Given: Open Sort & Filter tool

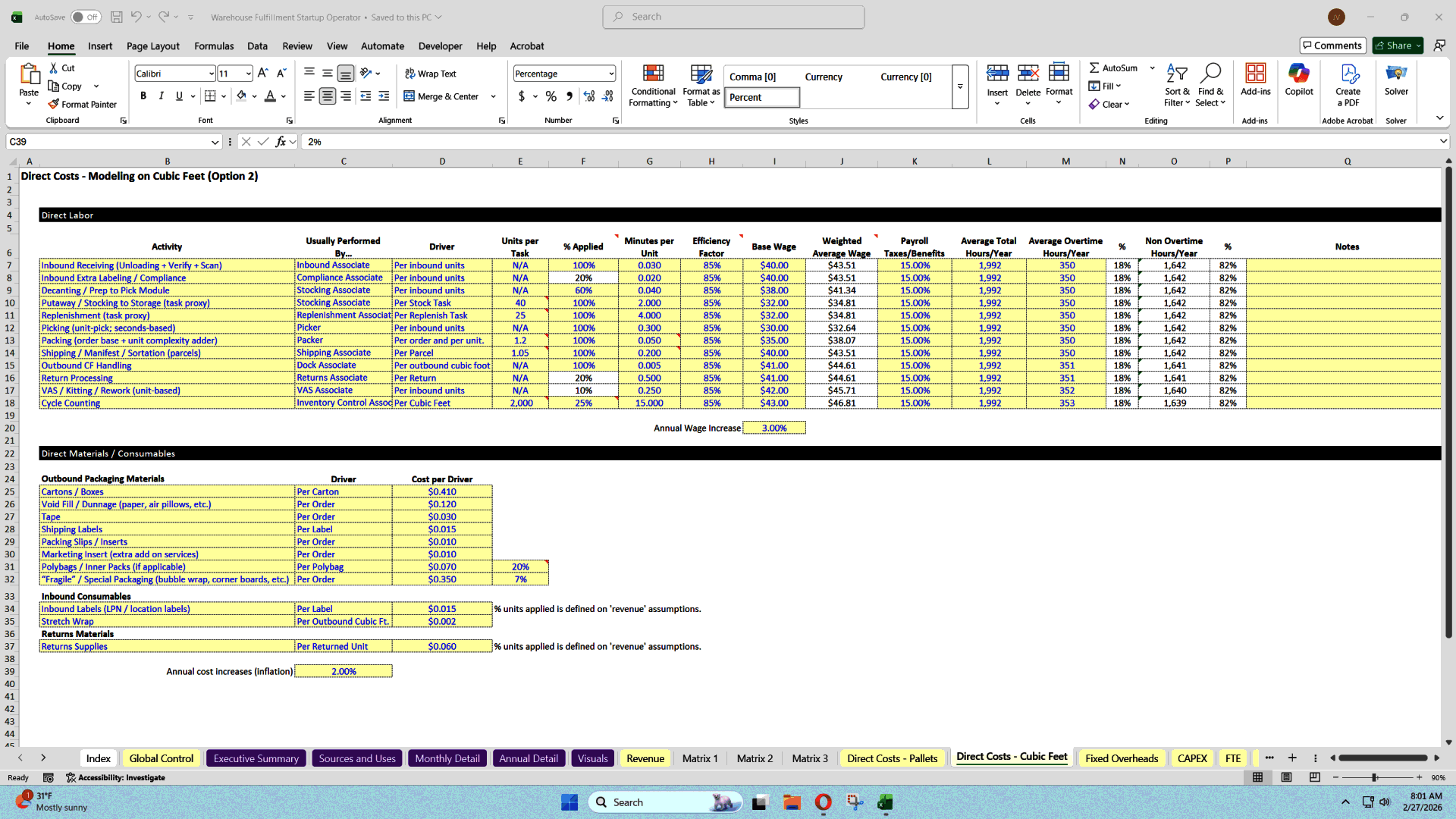Looking at the screenshot, I should pyautogui.click(x=1176, y=85).
